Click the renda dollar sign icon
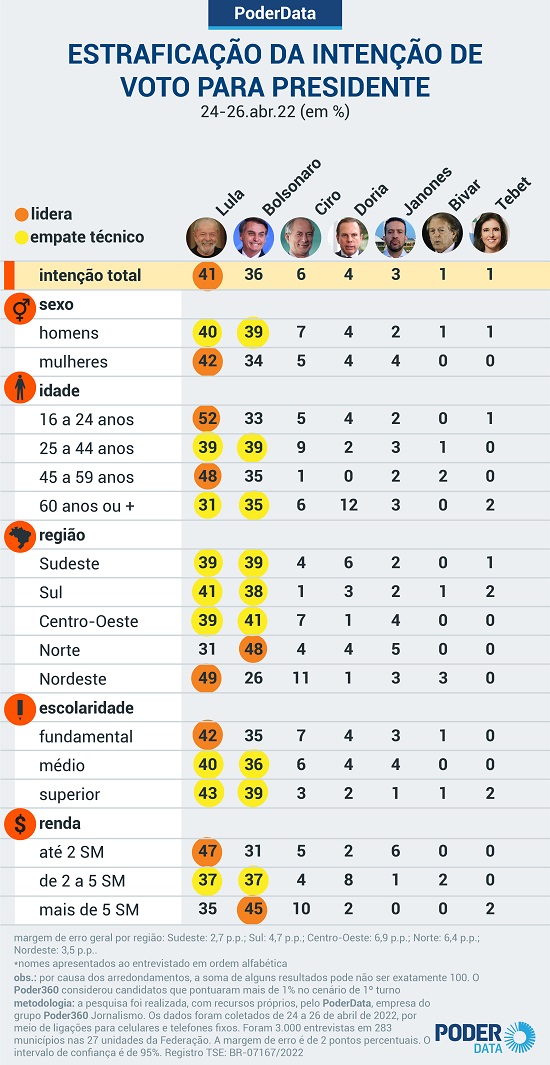This screenshot has height=1065, width=550. 20,825
